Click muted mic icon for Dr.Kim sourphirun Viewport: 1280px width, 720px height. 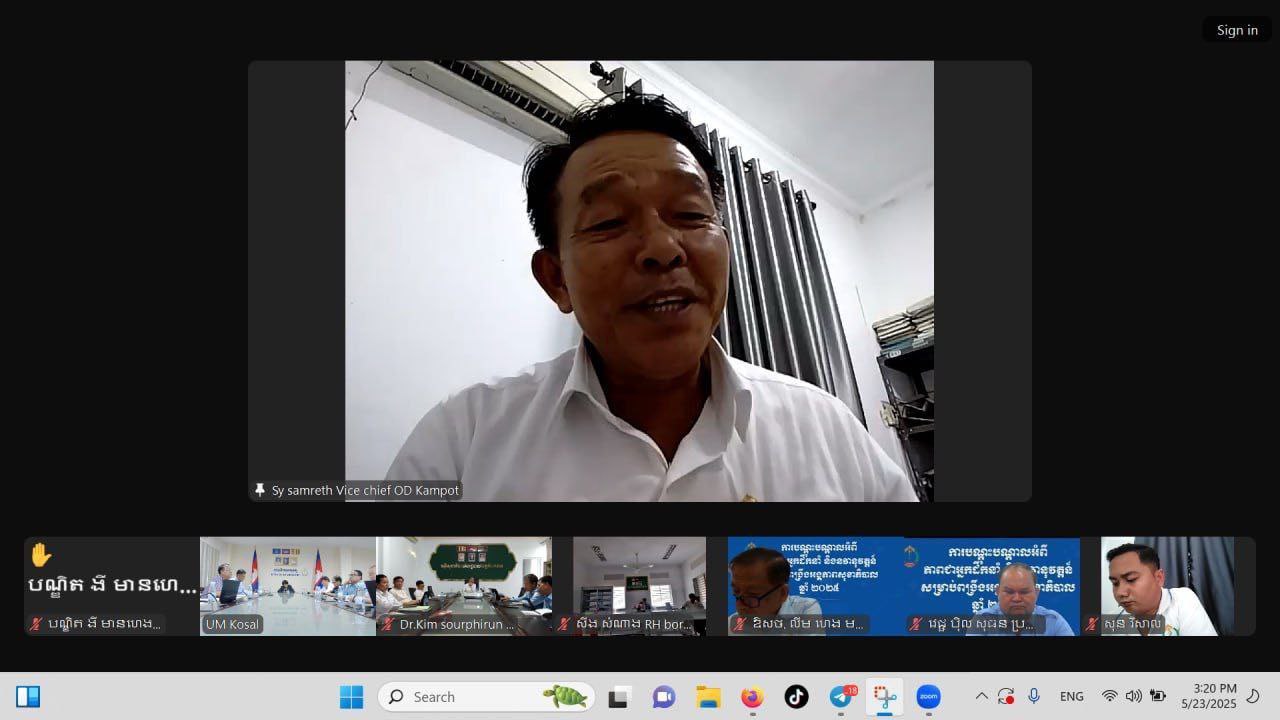388,624
